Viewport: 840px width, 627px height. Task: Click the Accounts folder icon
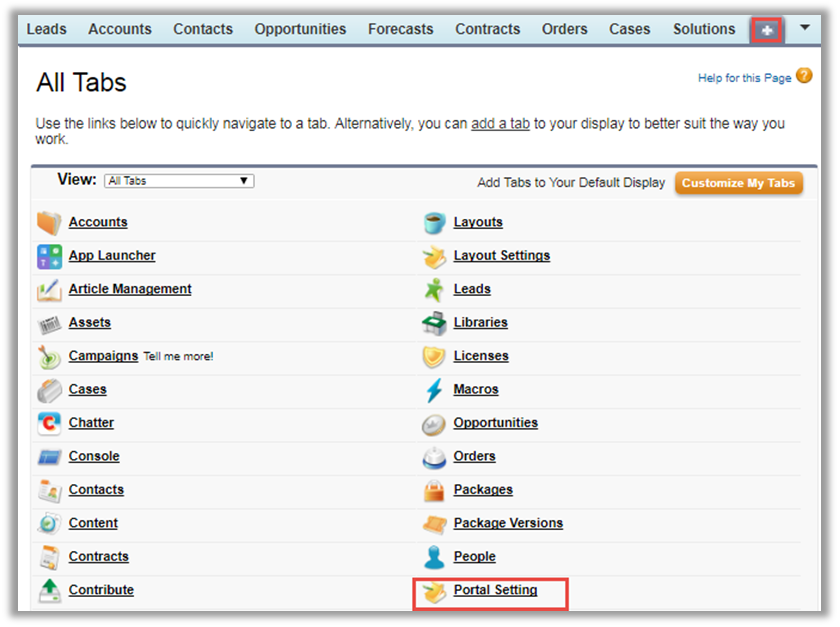pos(49,222)
